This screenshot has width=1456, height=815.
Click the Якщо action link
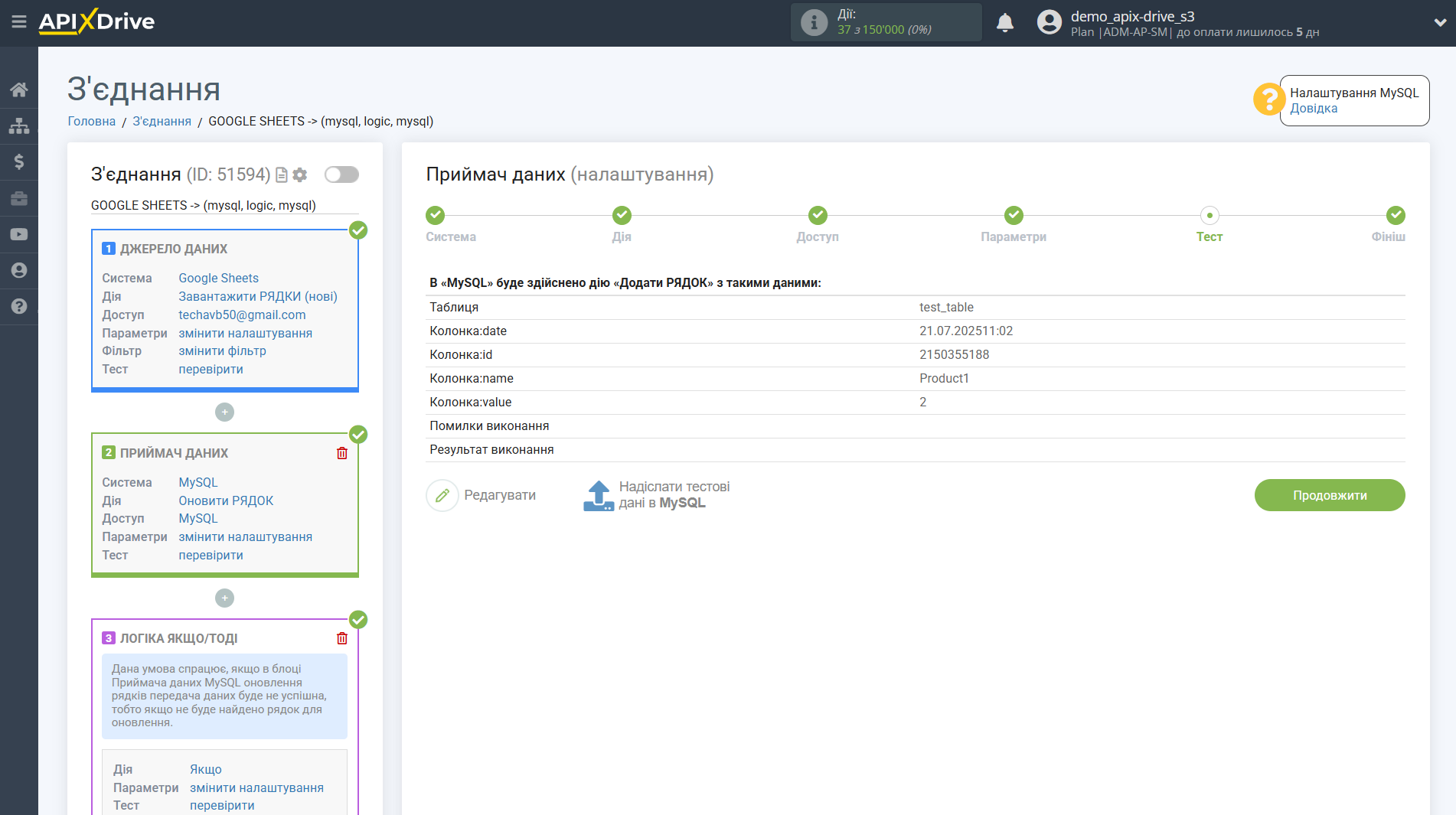click(x=206, y=769)
